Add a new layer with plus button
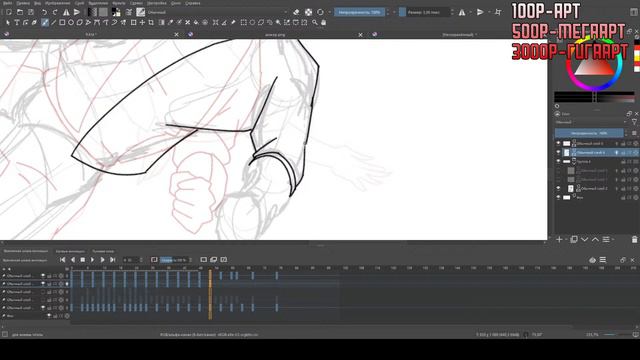This screenshot has width=640, height=360. click(559, 240)
